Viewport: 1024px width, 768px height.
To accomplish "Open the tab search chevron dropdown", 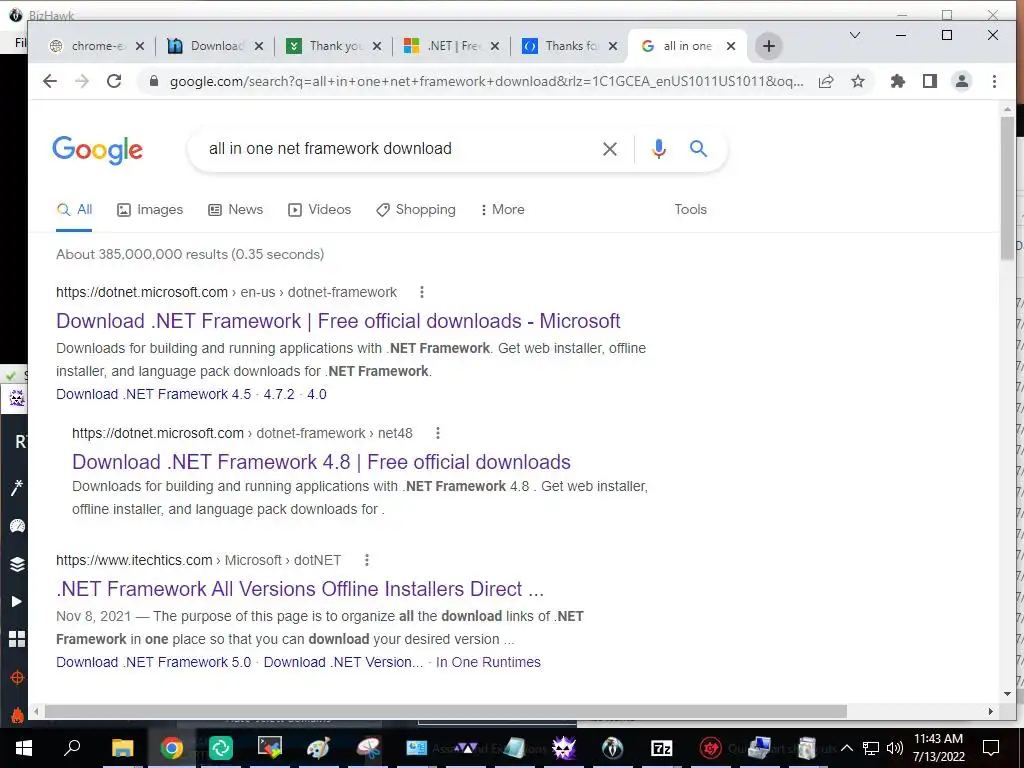I will tap(854, 35).
